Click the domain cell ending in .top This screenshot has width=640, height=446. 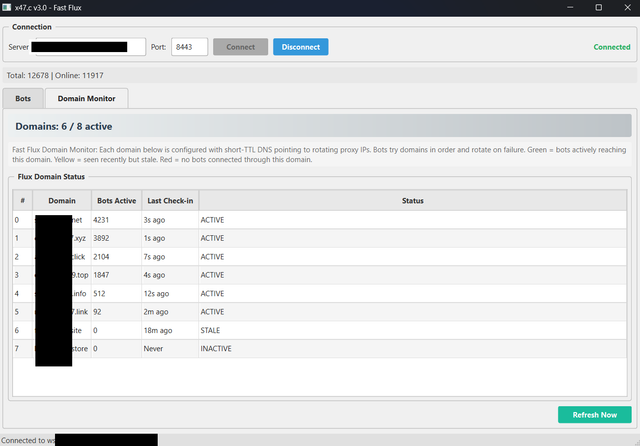(x=62, y=275)
